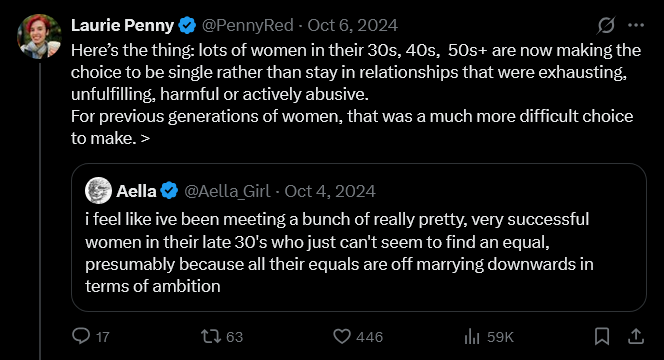The width and height of the screenshot is (664, 360).
Task: Click the Aella display name
Action: click(136, 191)
